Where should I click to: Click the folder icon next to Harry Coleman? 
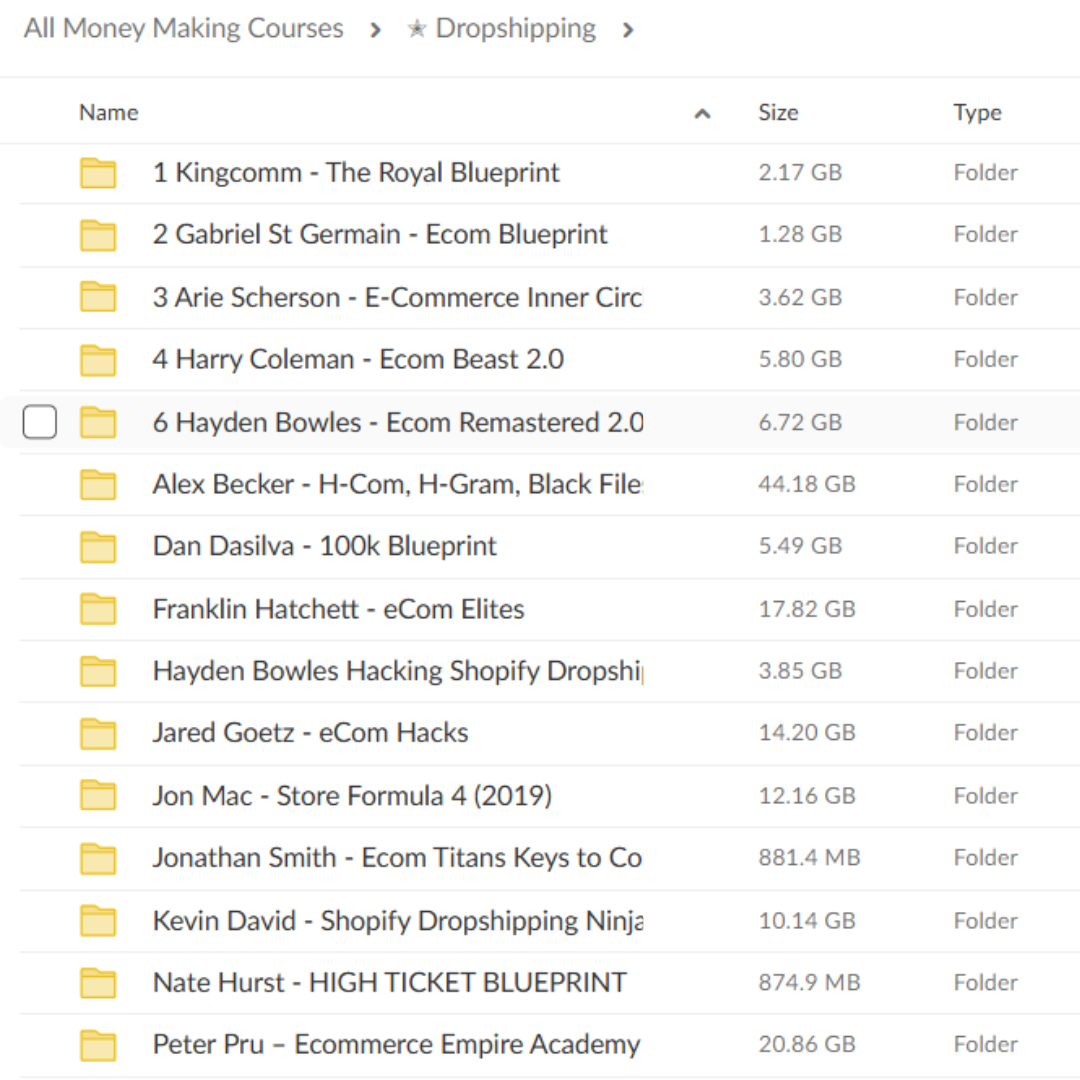coord(97,359)
